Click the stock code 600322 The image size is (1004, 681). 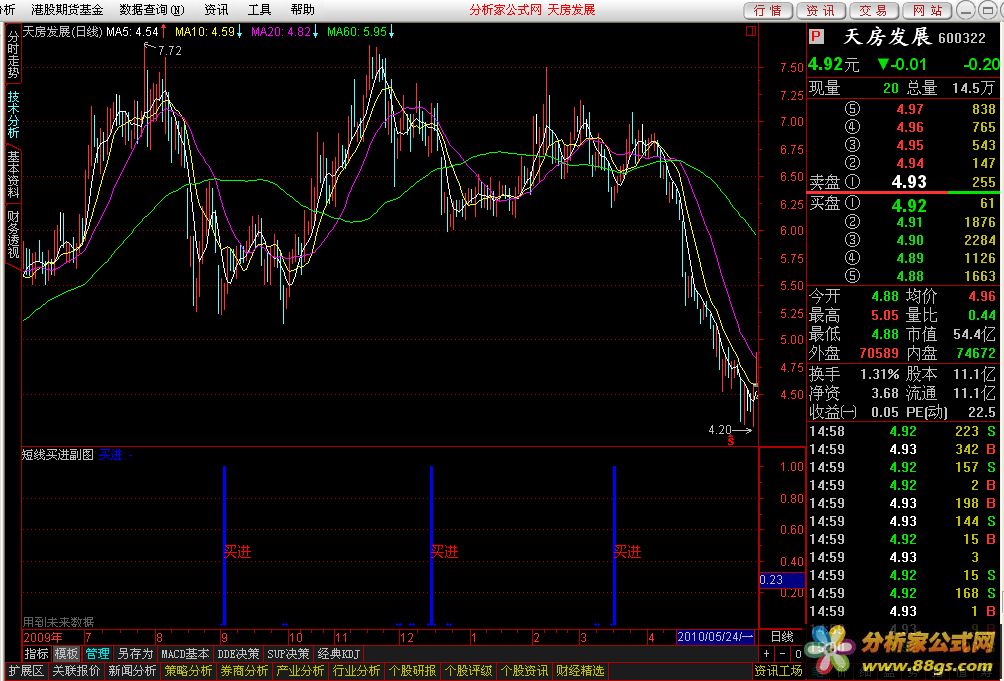tap(962, 38)
